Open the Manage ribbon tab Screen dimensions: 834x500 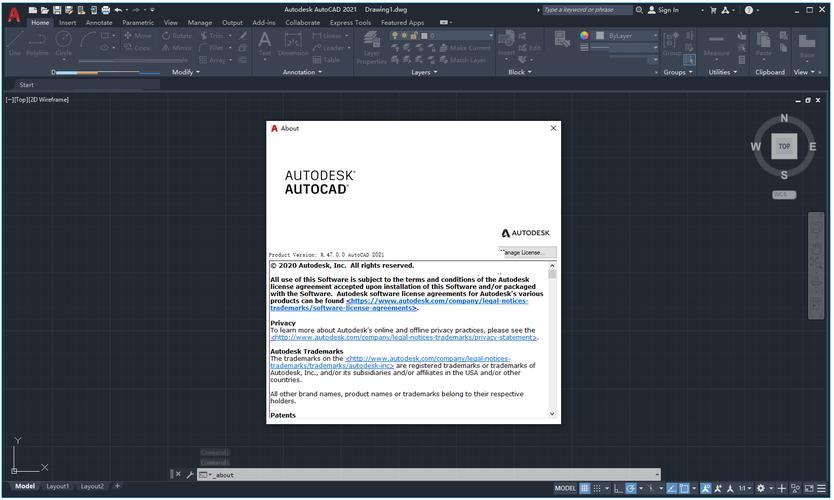(x=199, y=22)
